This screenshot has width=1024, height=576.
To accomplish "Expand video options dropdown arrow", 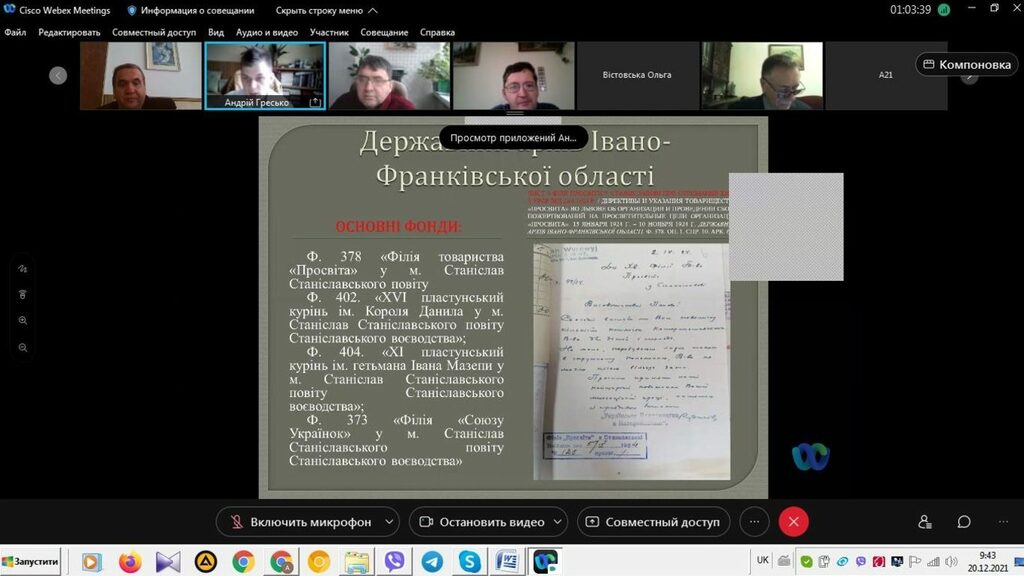I will tap(556, 522).
